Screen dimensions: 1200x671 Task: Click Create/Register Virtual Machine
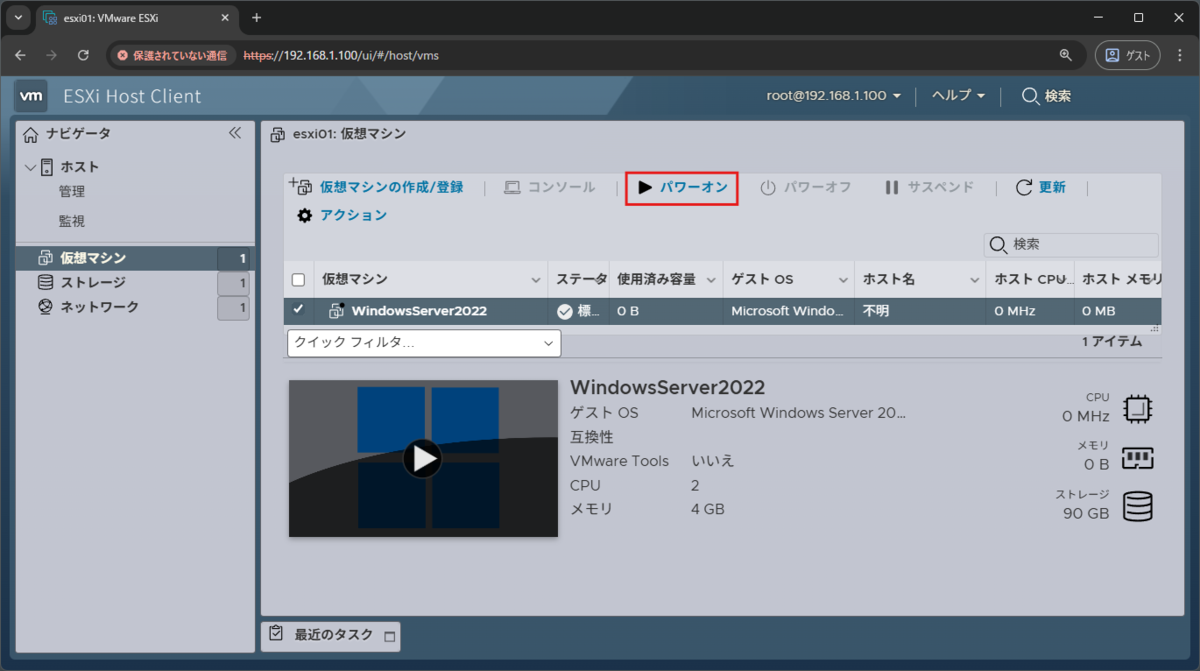pyautogui.click(x=391, y=188)
